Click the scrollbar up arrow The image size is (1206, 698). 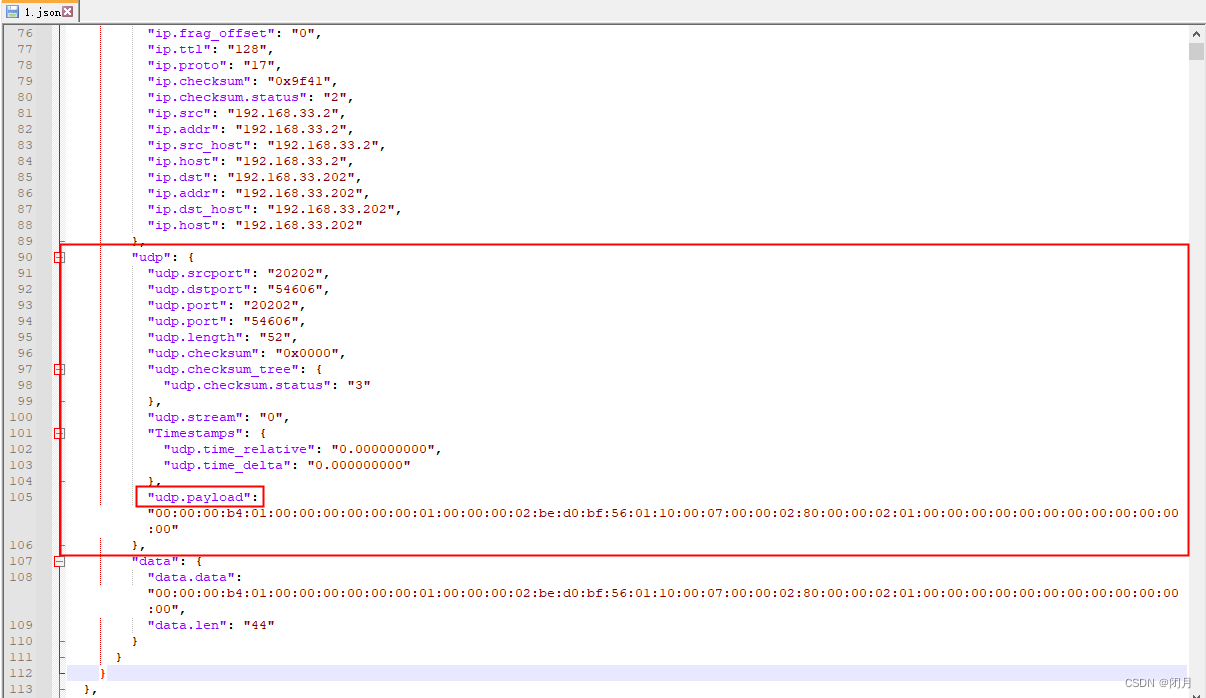coord(1197,32)
